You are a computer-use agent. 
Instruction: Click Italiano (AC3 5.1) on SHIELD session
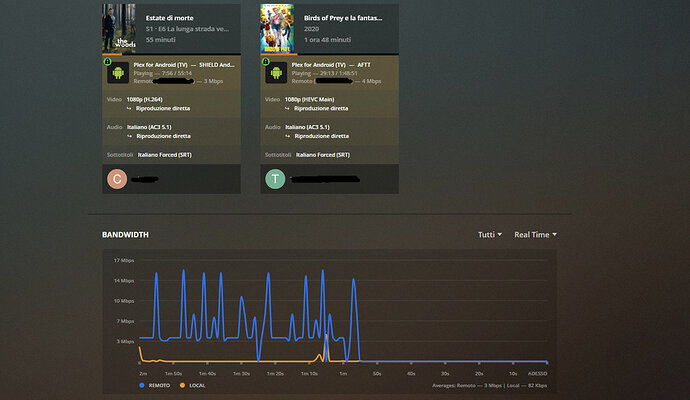coord(149,127)
